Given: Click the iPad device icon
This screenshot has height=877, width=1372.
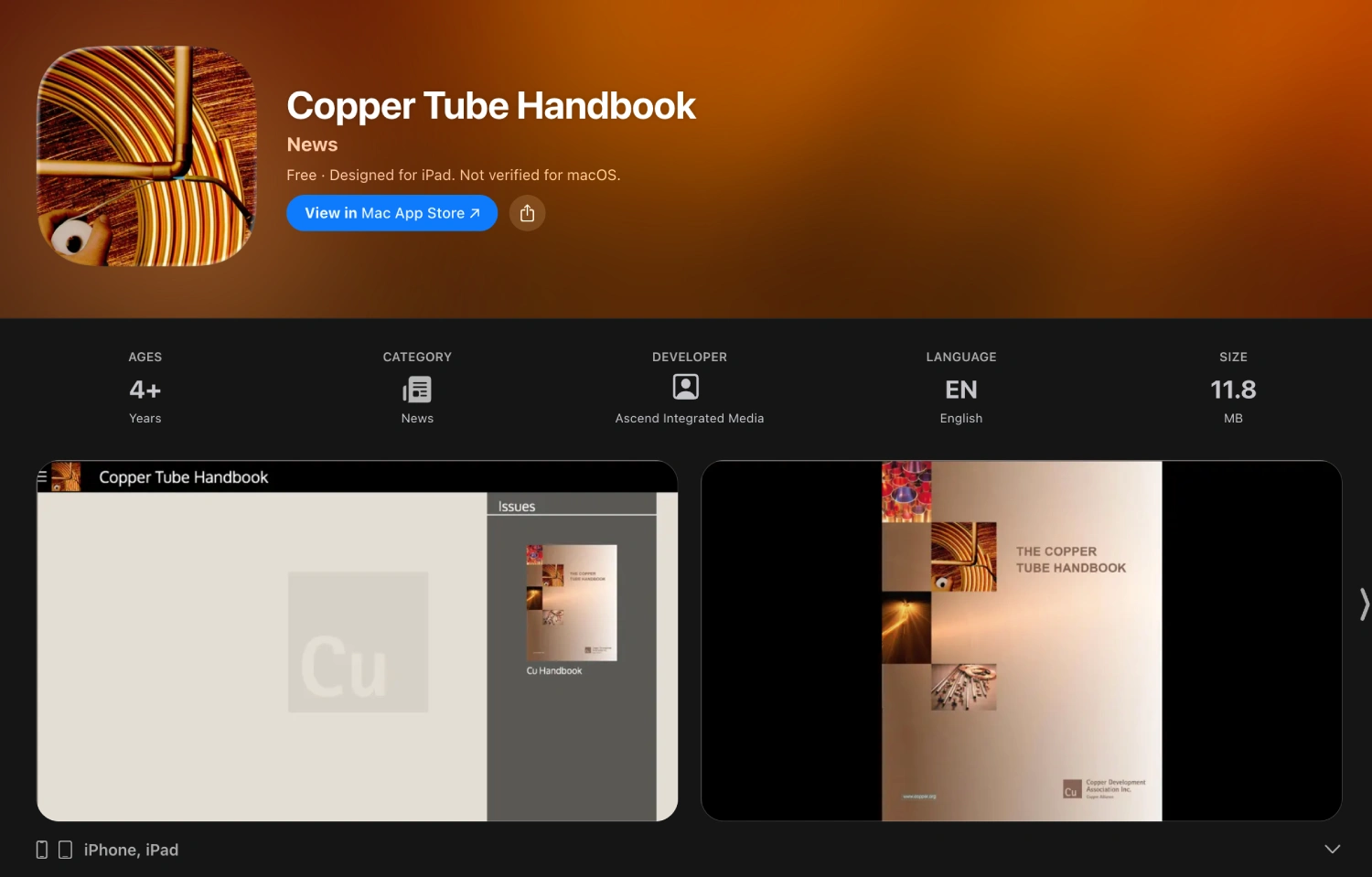Looking at the screenshot, I should (65, 850).
